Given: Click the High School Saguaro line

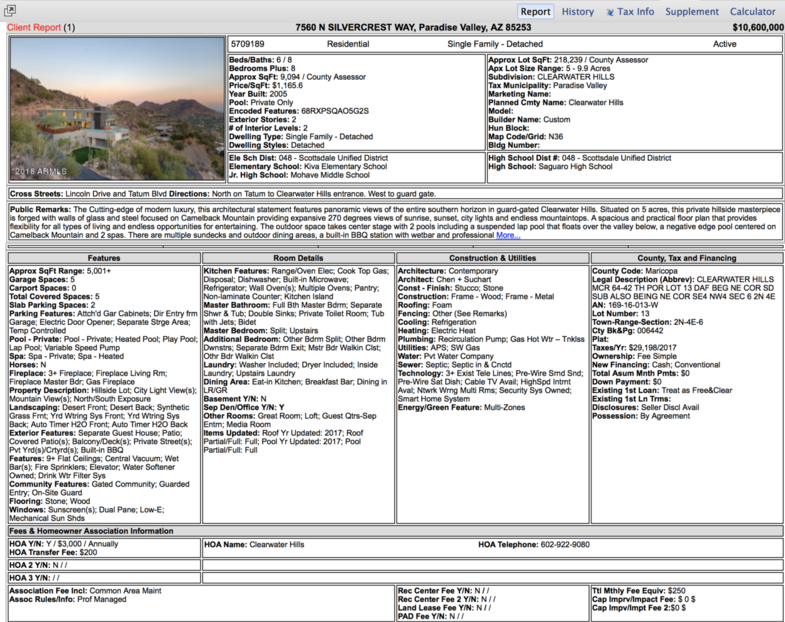Looking at the screenshot, I should (550, 167).
